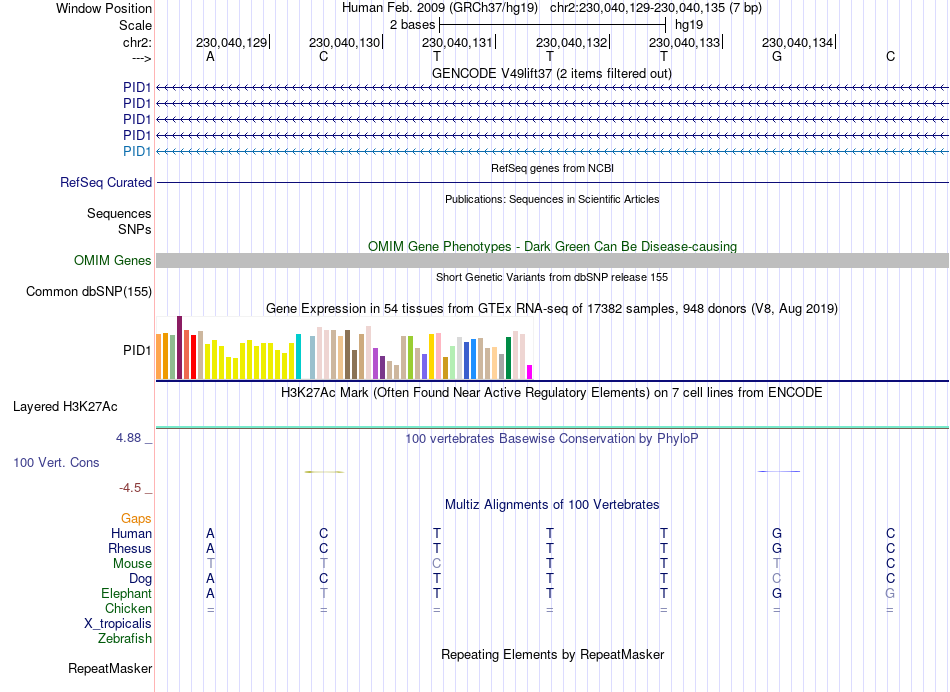
Task: Open the GTEx Gene Expression track title
Action: pos(552,308)
